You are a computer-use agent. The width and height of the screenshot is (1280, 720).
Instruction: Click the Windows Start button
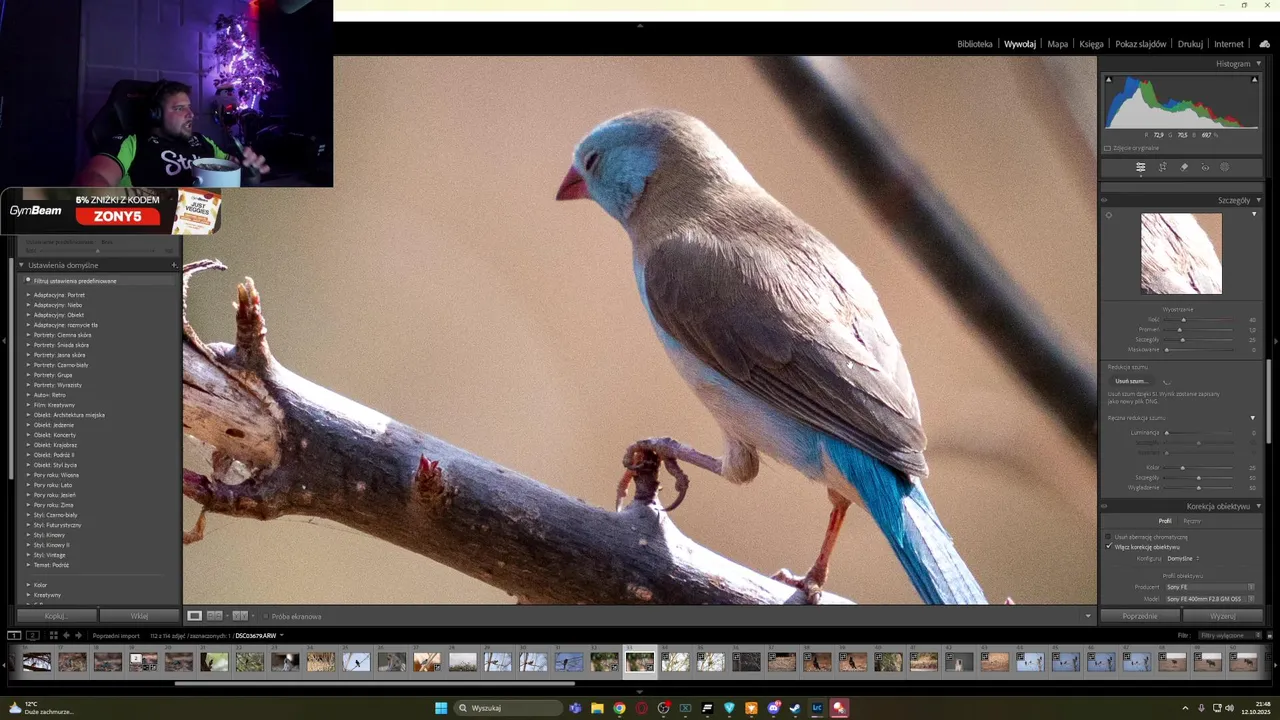pos(441,708)
